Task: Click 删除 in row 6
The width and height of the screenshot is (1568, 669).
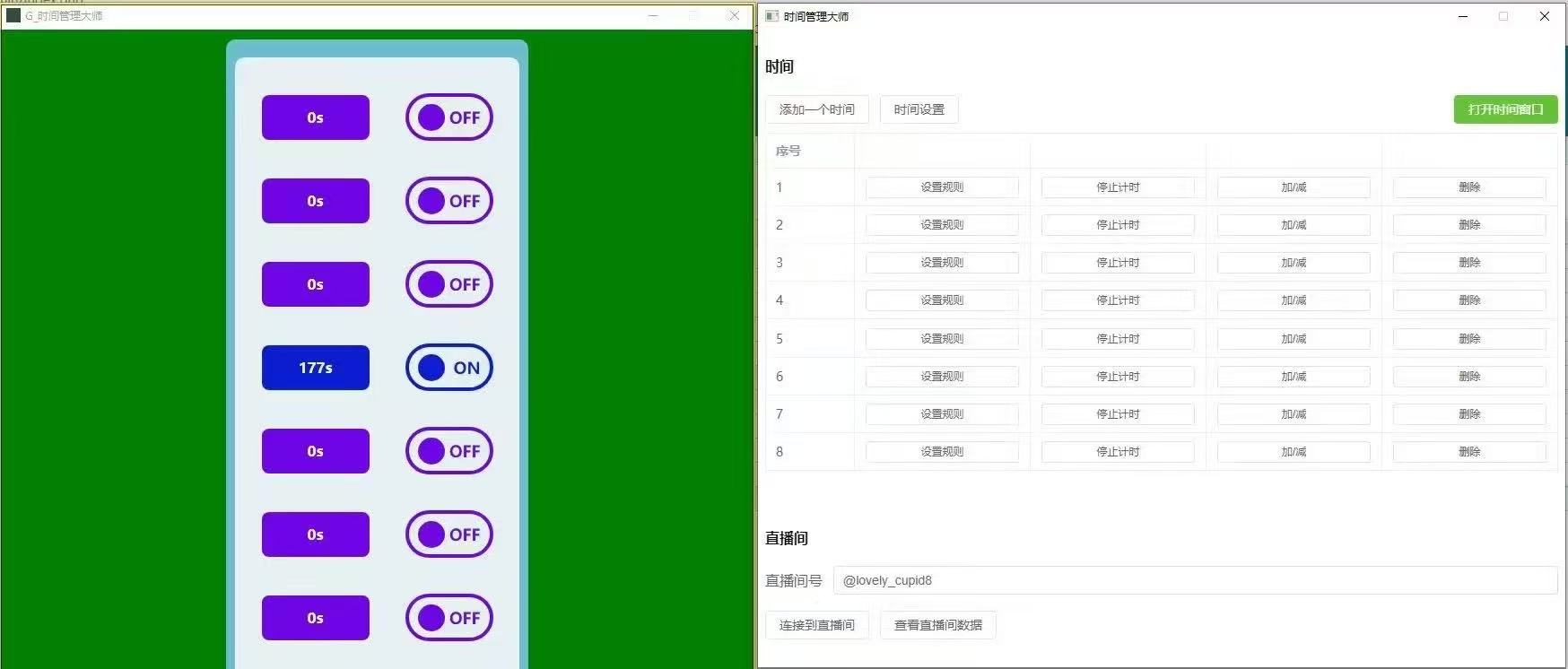Action: coord(1469,377)
